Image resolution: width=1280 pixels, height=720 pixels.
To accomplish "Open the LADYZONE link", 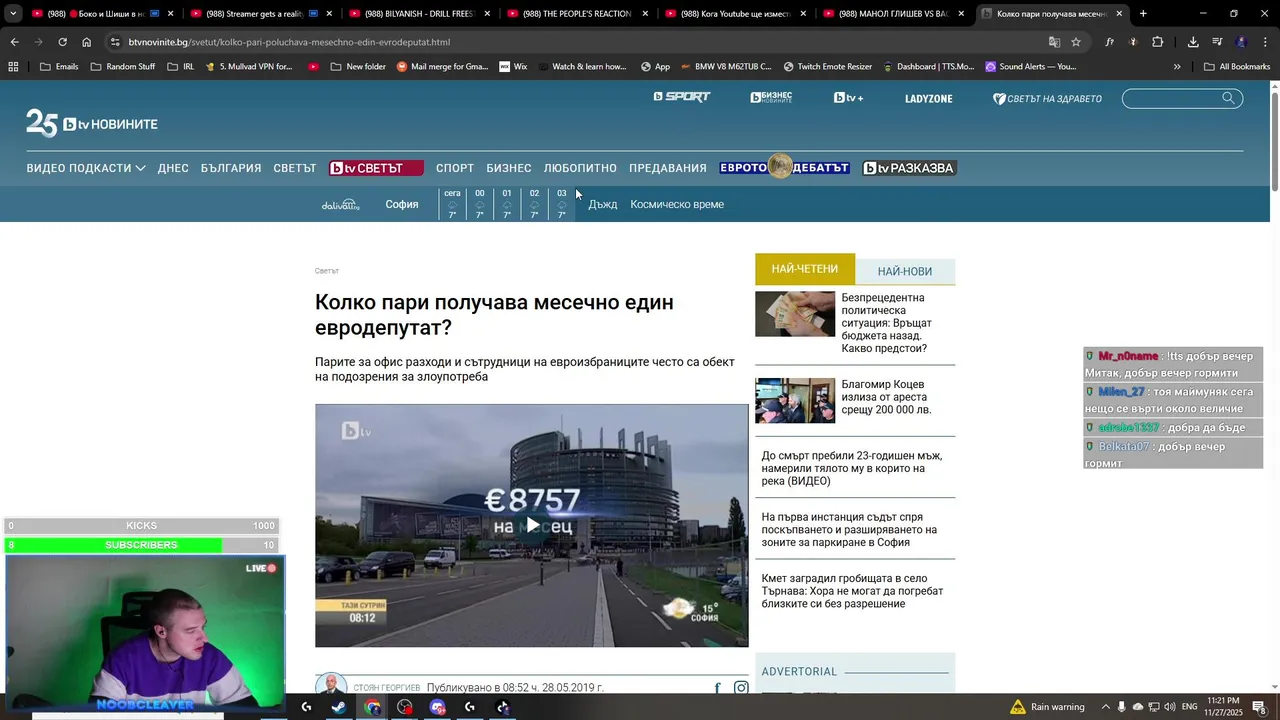I will click(x=929, y=98).
